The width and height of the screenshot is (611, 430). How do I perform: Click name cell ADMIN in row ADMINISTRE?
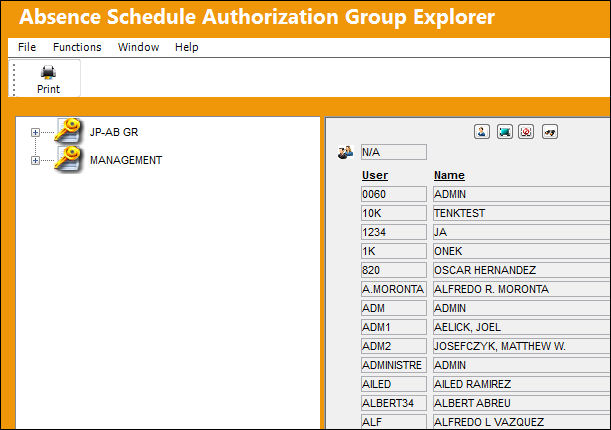click(522, 365)
